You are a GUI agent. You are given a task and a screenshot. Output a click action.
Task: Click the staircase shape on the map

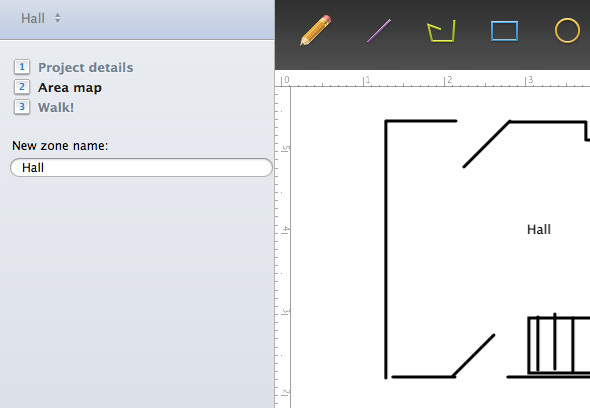pos(559,344)
